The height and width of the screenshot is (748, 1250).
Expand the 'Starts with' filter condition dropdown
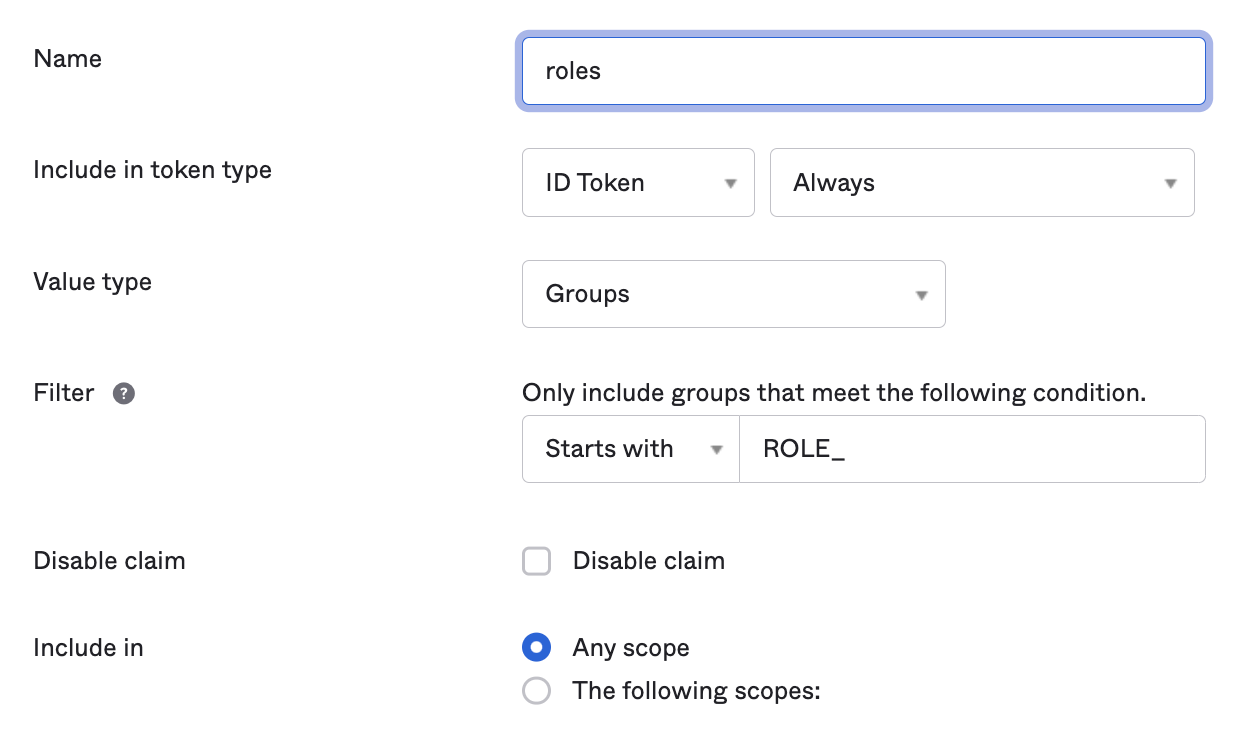pyautogui.click(x=630, y=449)
